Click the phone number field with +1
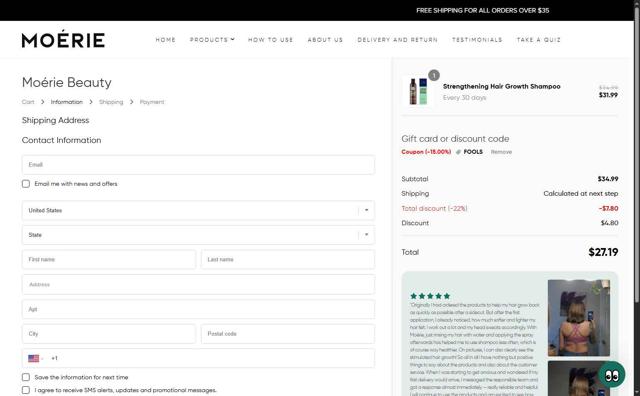 (198, 358)
